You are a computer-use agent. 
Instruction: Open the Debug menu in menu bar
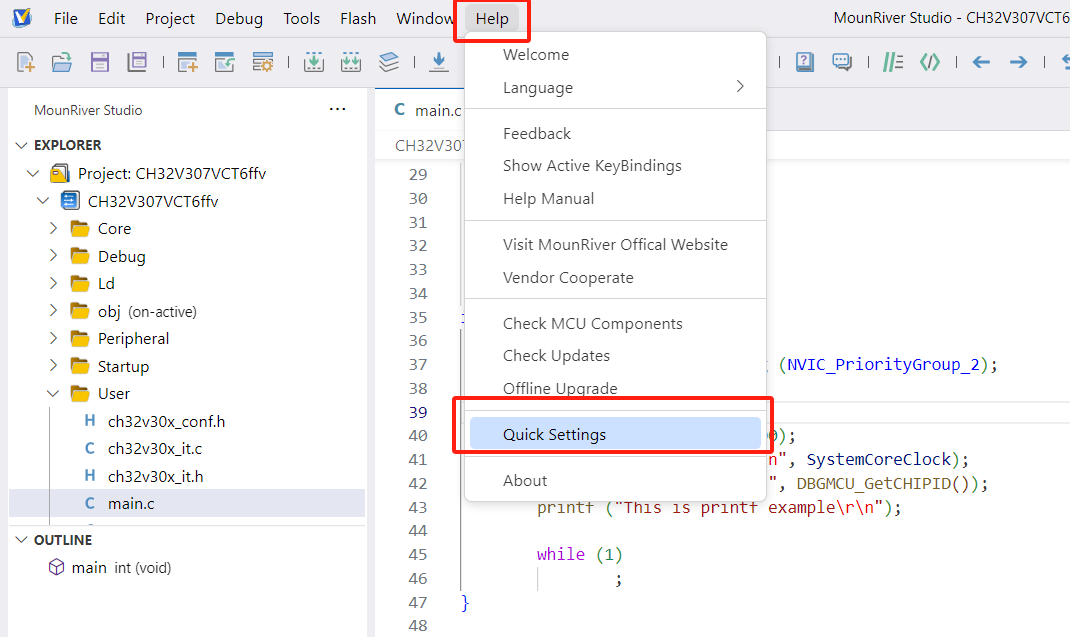239,18
